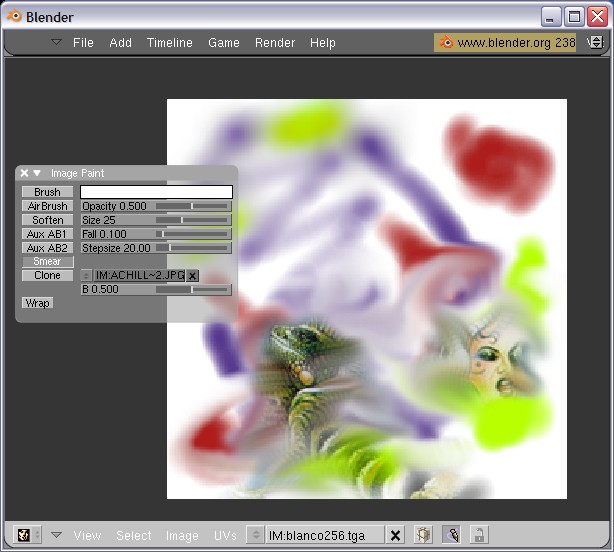Open the Game menu
The height and width of the screenshot is (552, 614).
coord(224,42)
